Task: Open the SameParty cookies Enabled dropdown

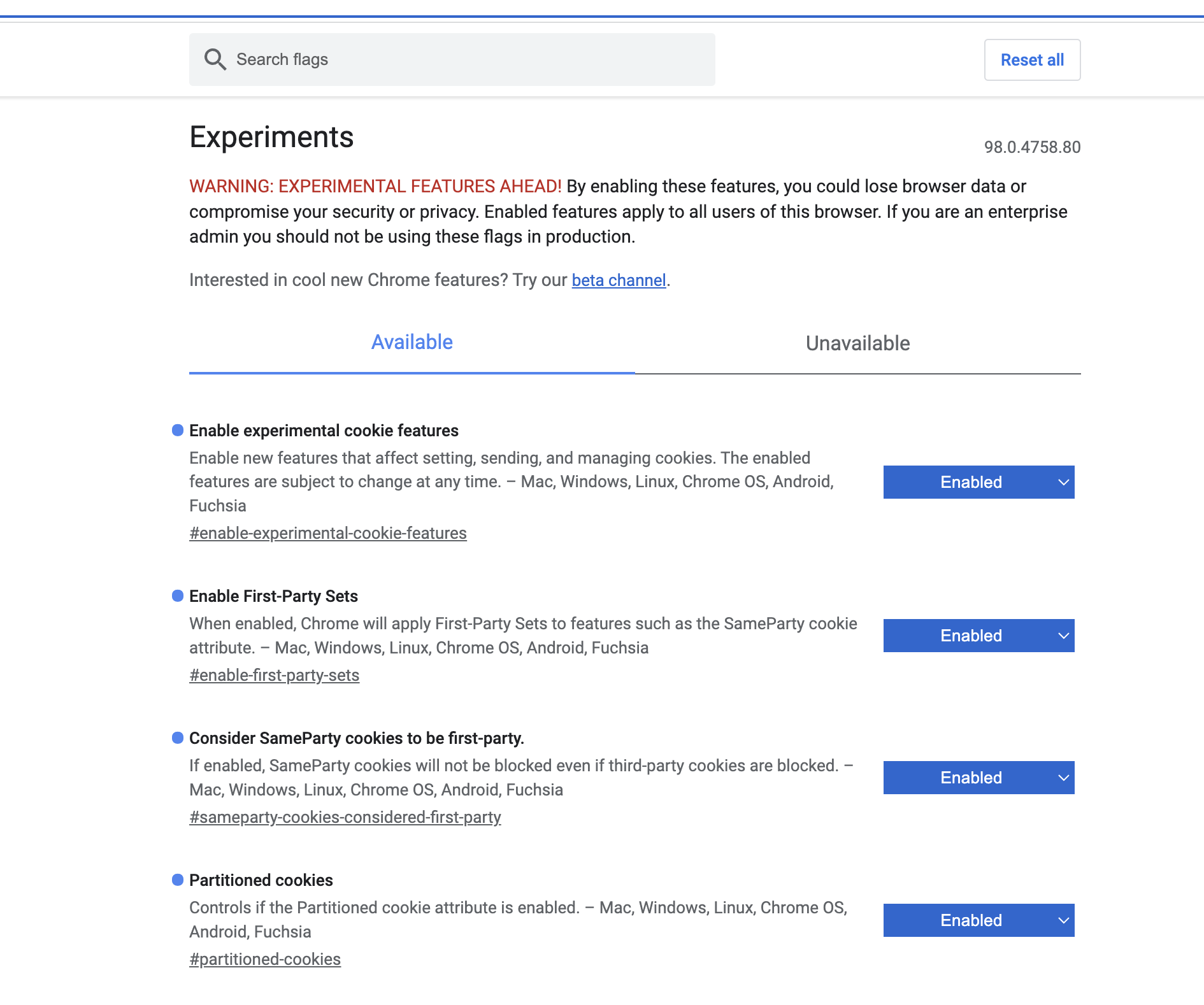Action: [x=978, y=778]
